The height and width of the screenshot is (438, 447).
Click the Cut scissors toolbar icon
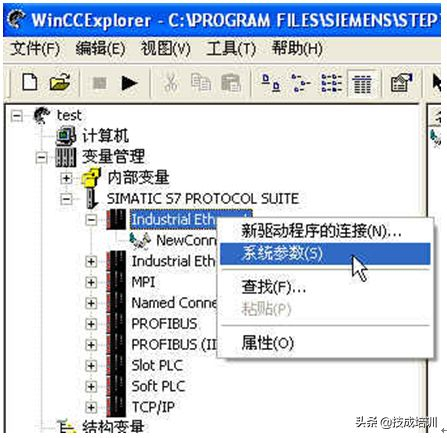coord(171,83)
